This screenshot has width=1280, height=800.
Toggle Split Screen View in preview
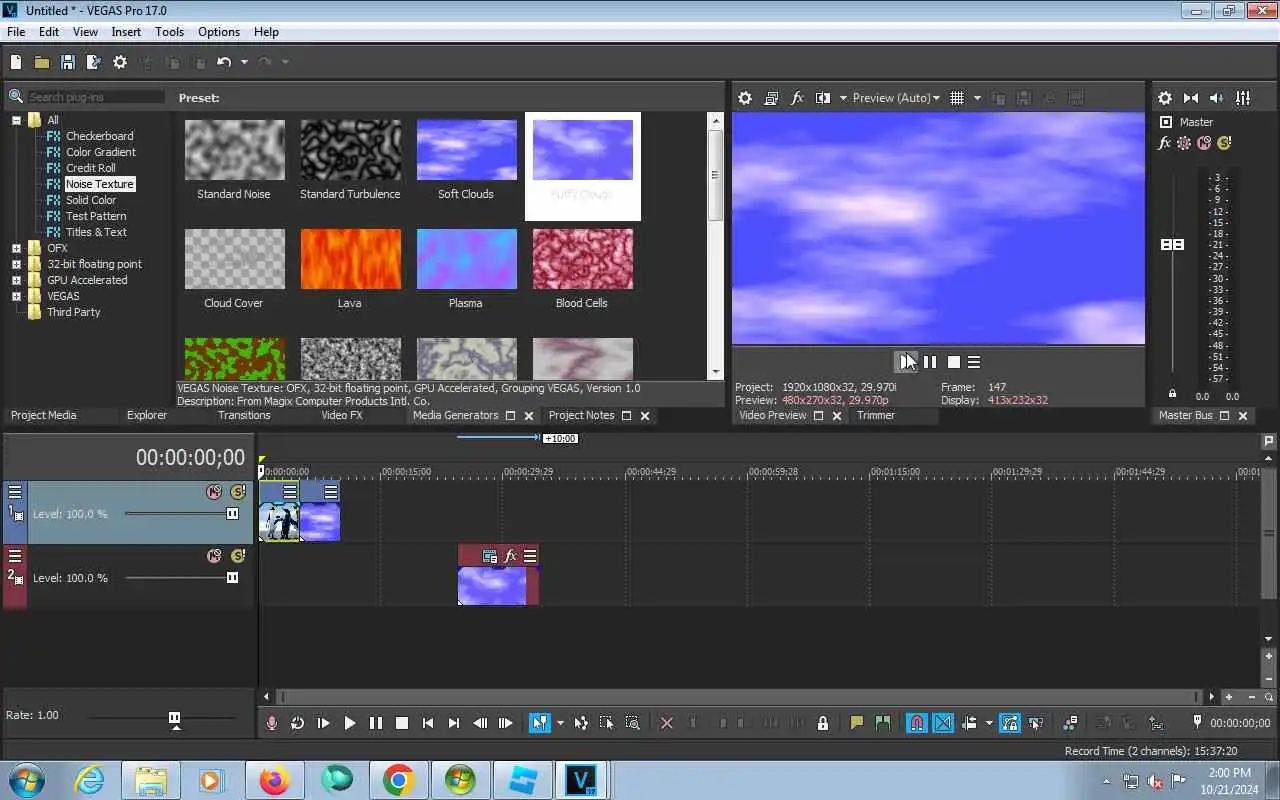(823, 98)
